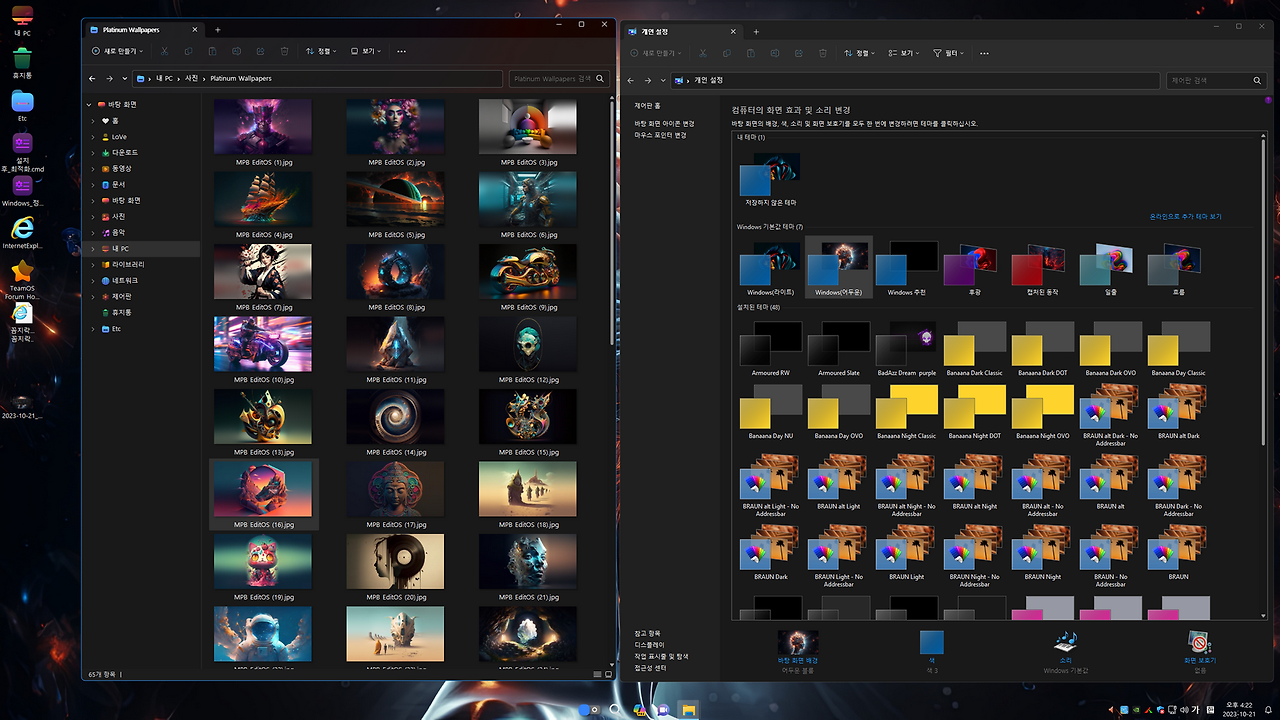
Task: Open the 휴지통 desktop icon
Action: [20, 60]
